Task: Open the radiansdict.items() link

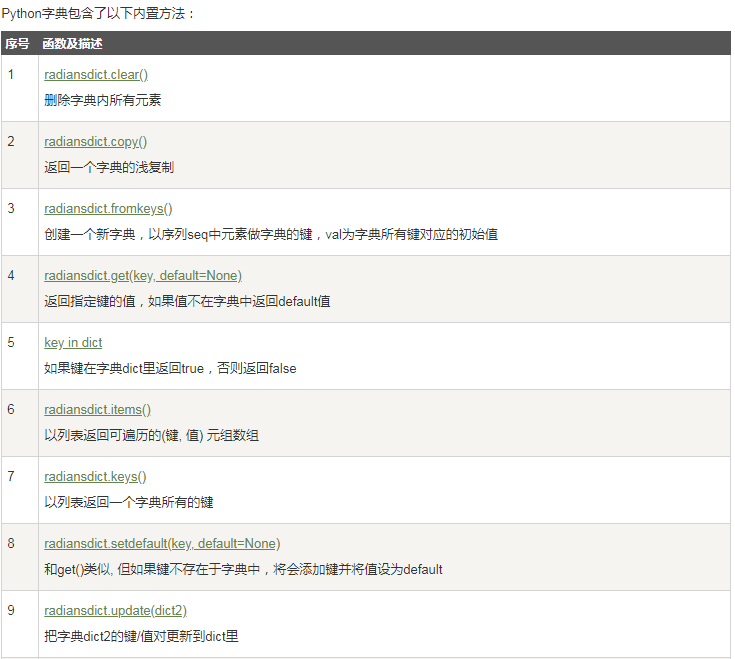Action: point(97,410)
